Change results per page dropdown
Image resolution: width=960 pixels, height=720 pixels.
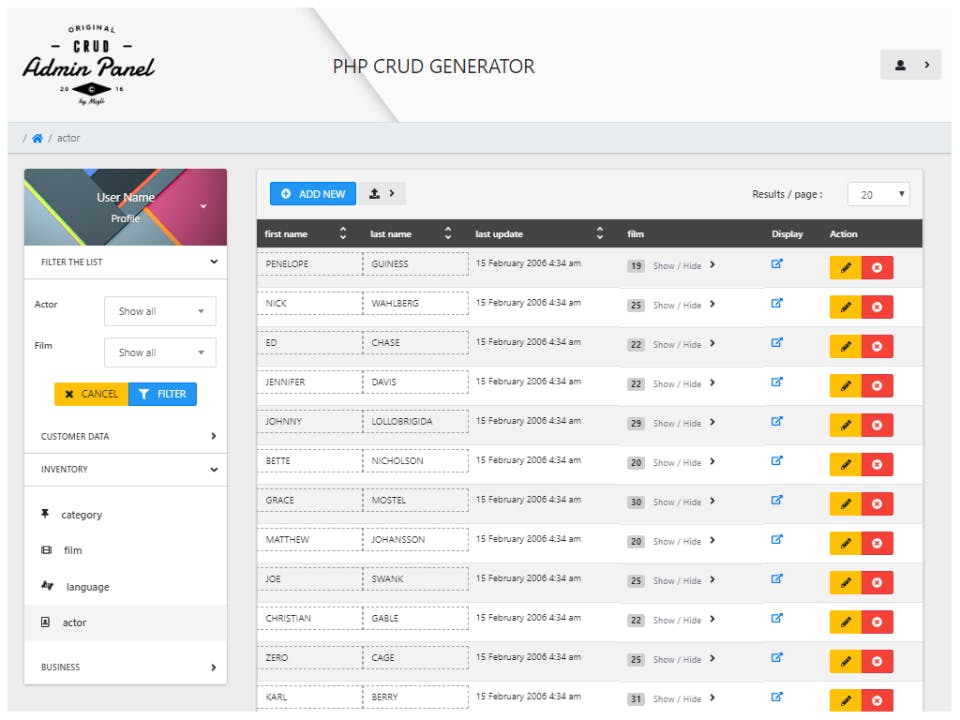click(x=879, y=194)
